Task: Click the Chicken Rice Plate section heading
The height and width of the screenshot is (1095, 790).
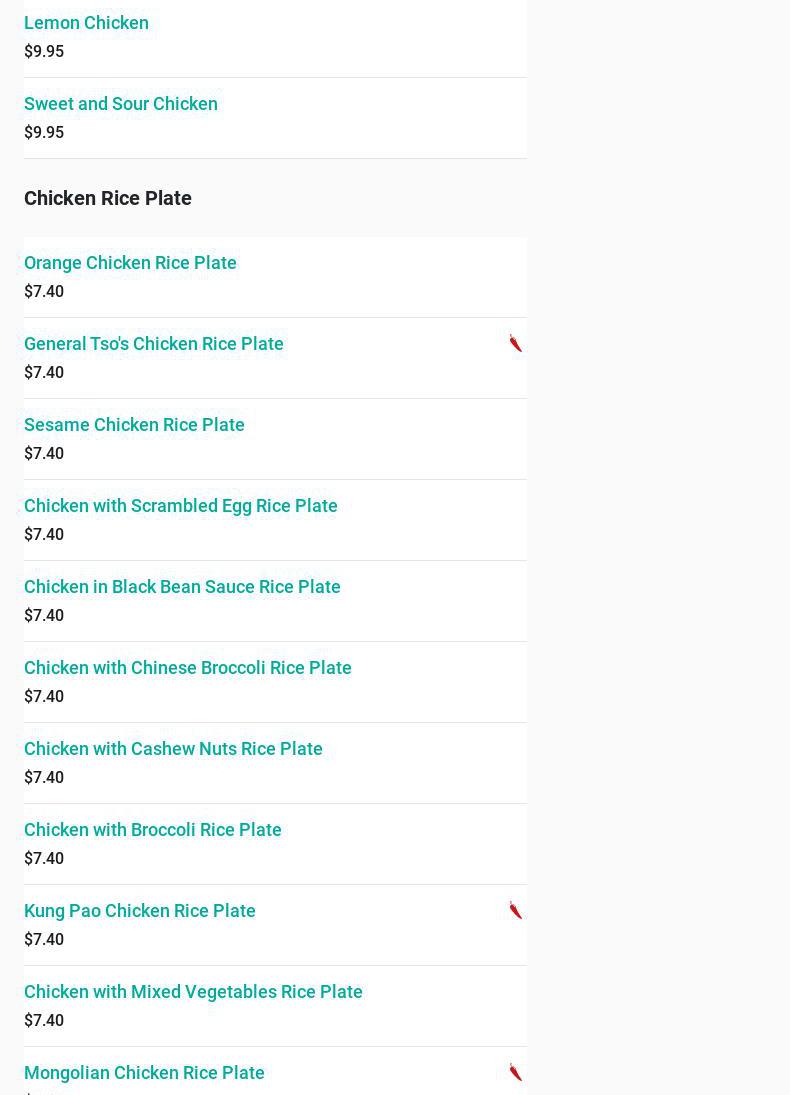Action: 107,198
